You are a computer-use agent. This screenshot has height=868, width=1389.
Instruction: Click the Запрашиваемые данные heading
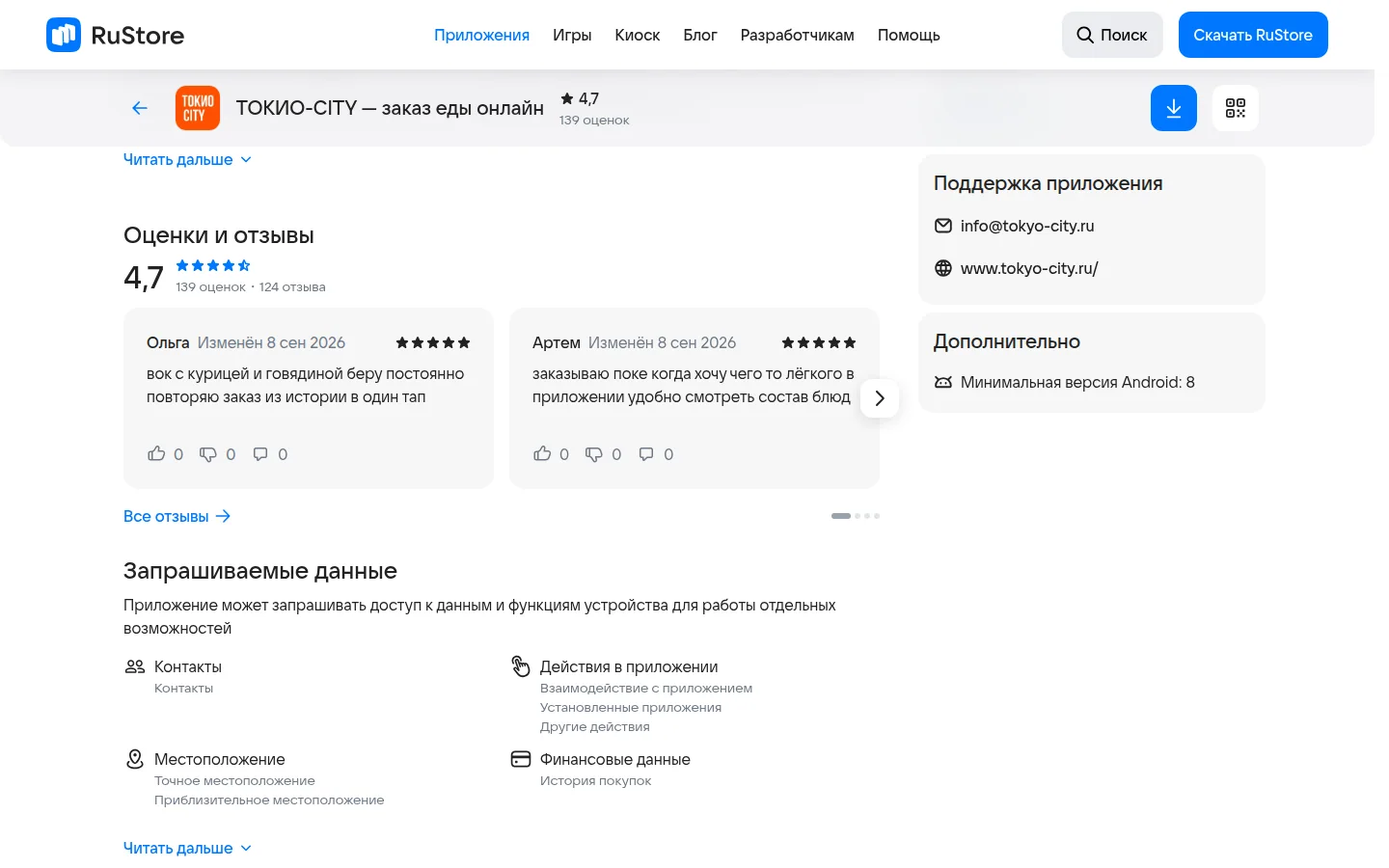260,571
